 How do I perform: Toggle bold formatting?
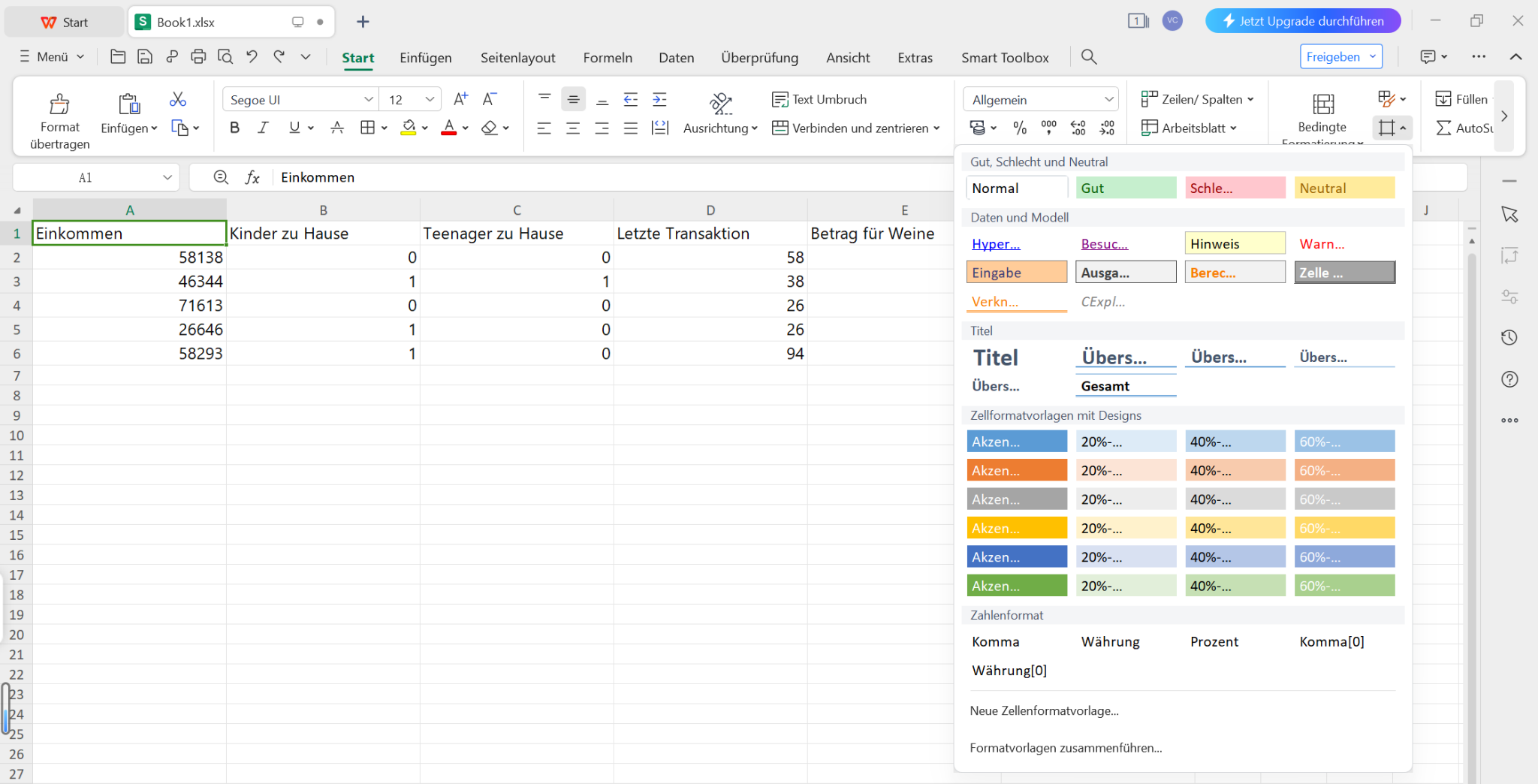click(x=234, y=128)
